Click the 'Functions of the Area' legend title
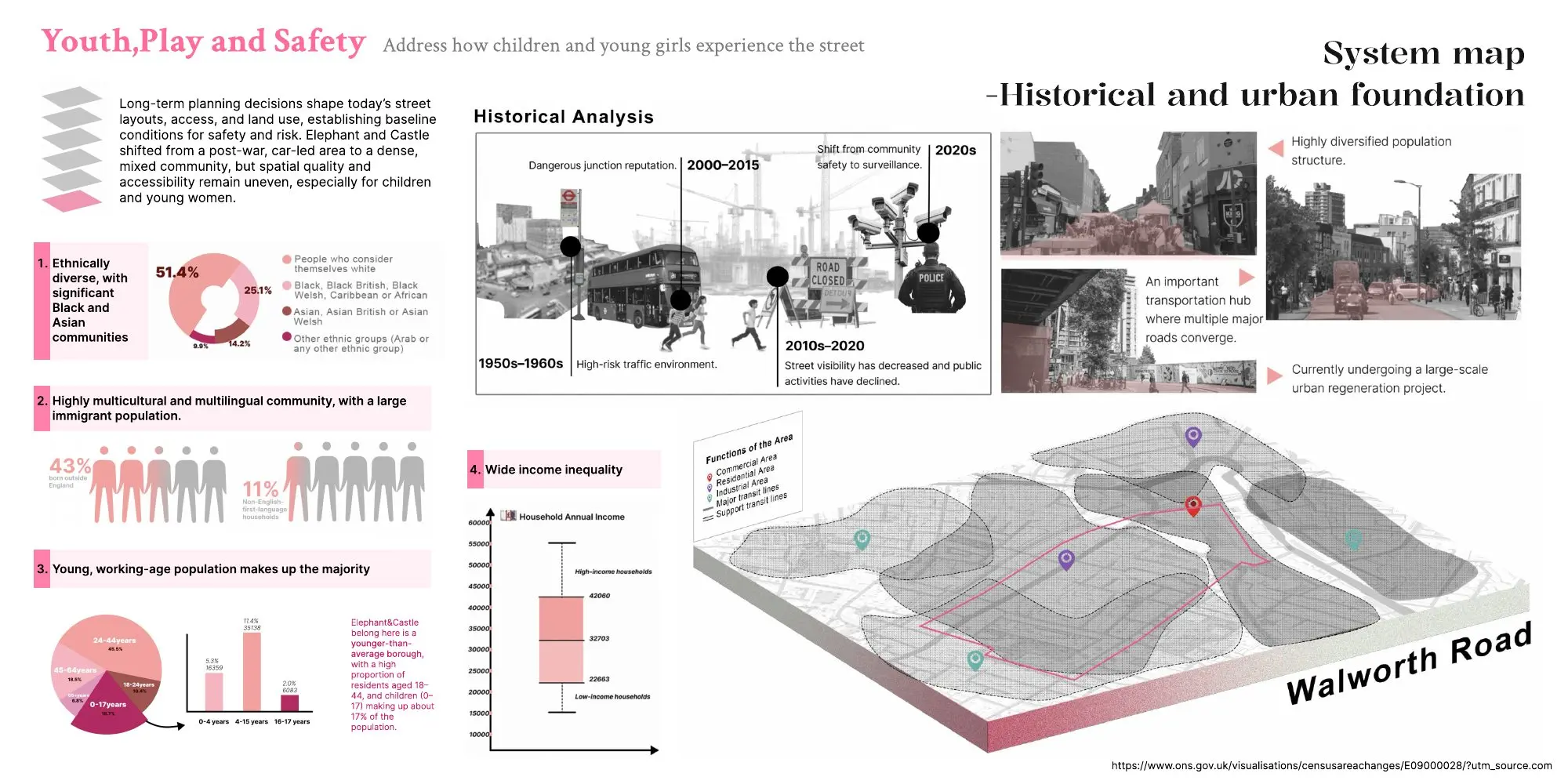 point(749,448)
